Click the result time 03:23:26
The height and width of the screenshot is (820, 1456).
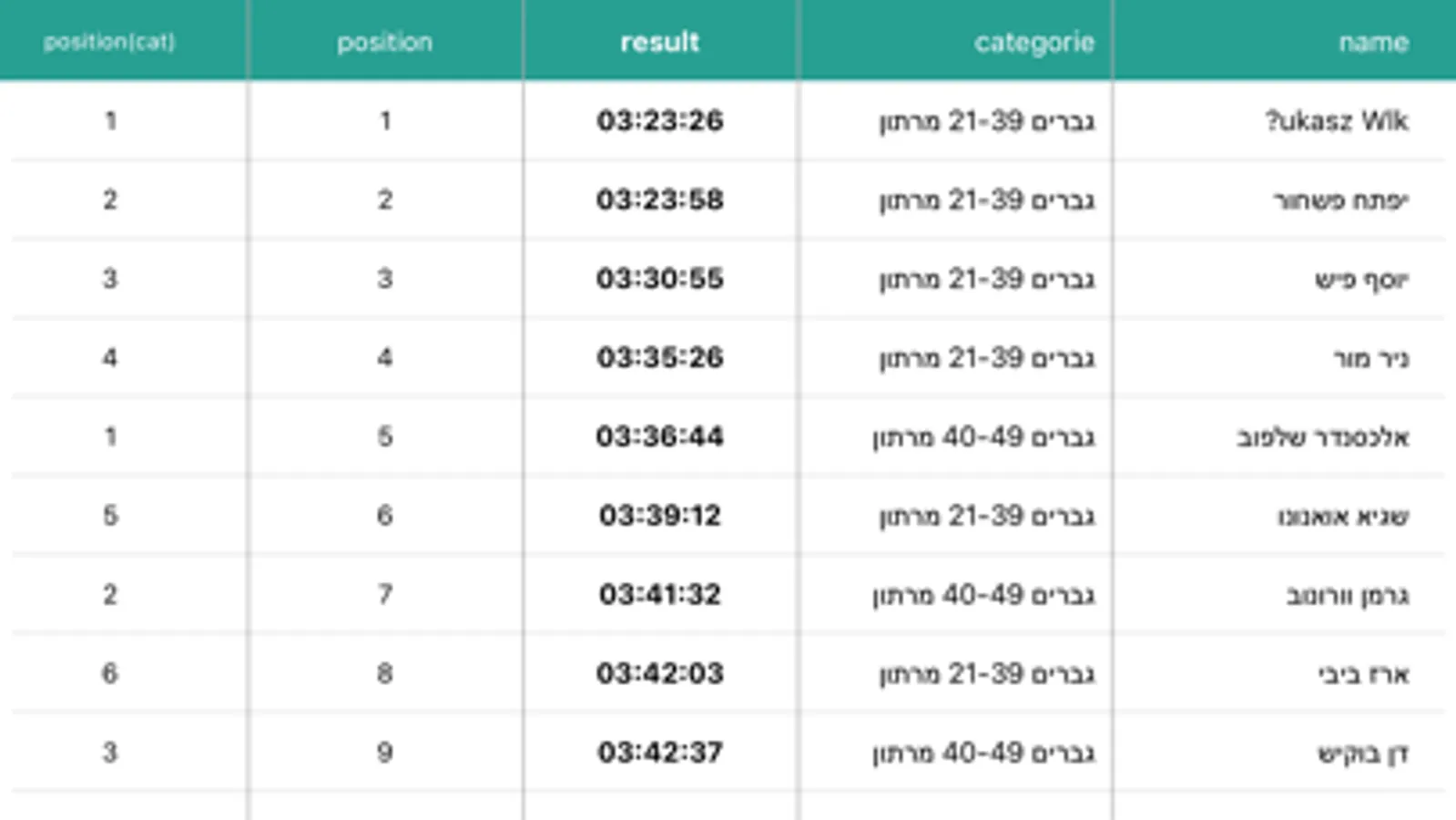click(x=659, y=120)
